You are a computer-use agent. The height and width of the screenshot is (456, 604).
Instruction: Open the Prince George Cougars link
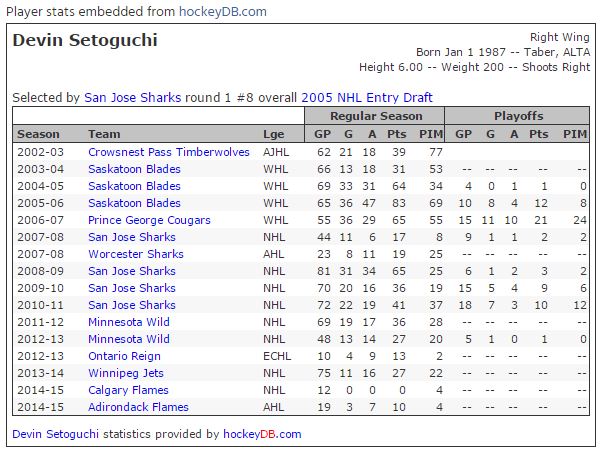coord(149,220)
